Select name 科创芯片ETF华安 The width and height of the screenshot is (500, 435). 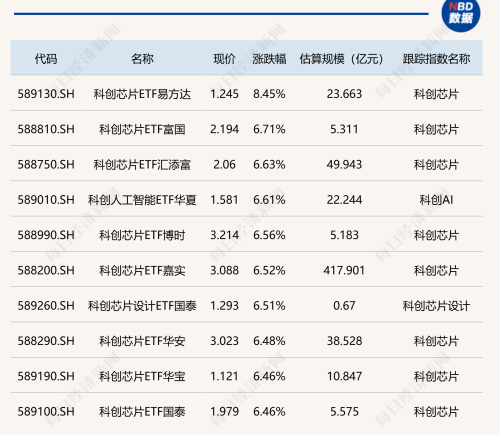[x=142, y=341]
